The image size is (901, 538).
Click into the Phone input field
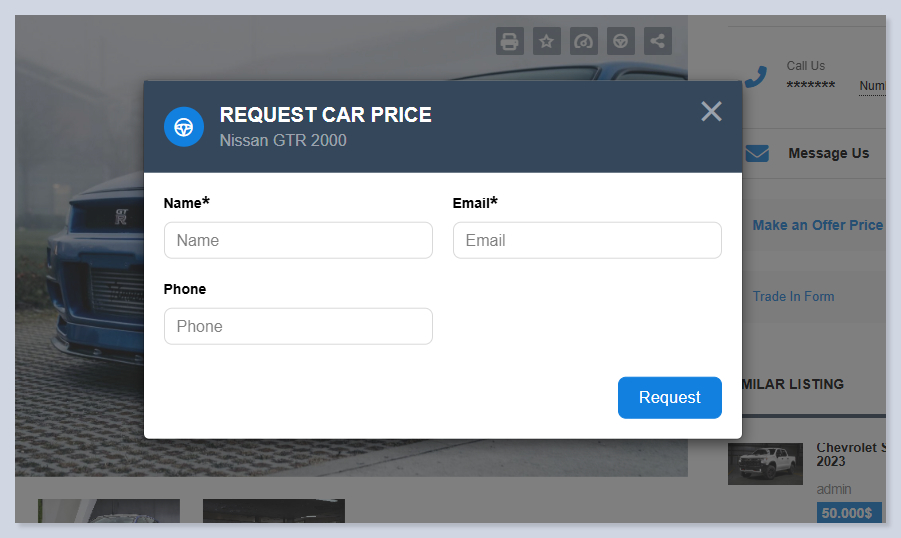click(298, 326)
